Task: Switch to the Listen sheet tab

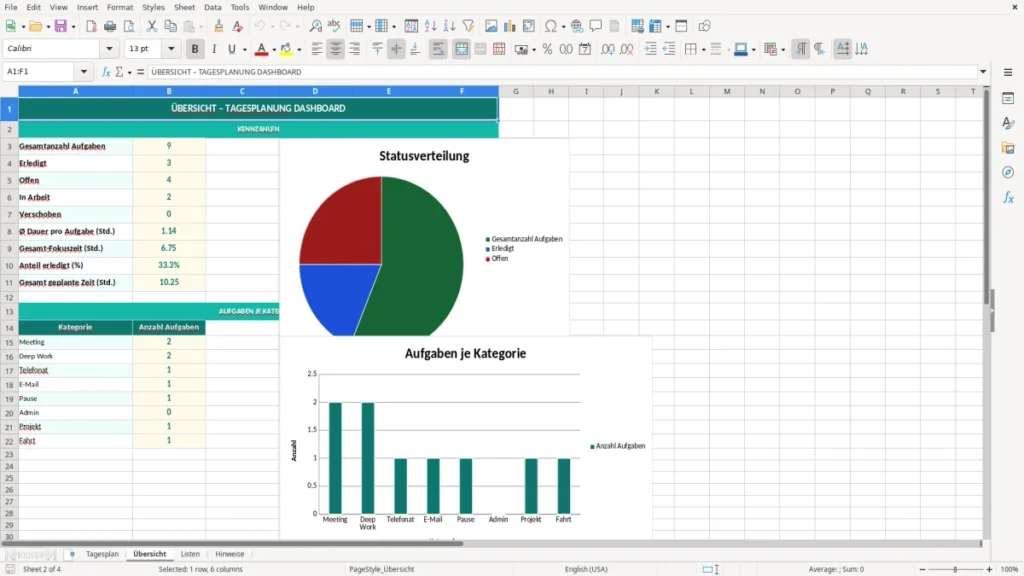Action: click(190, 554)
